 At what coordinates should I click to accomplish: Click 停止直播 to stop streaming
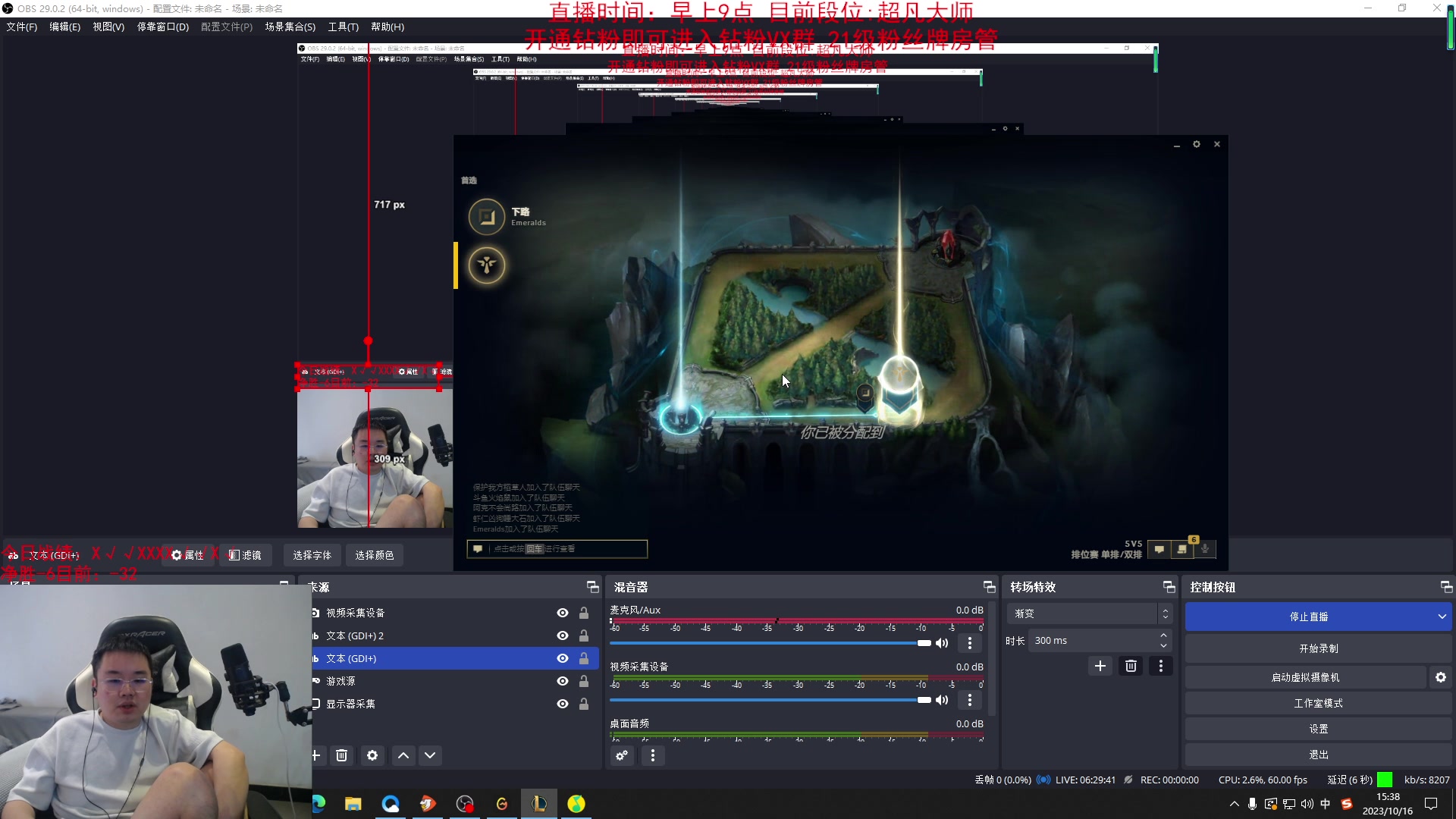coord(1309,617)
